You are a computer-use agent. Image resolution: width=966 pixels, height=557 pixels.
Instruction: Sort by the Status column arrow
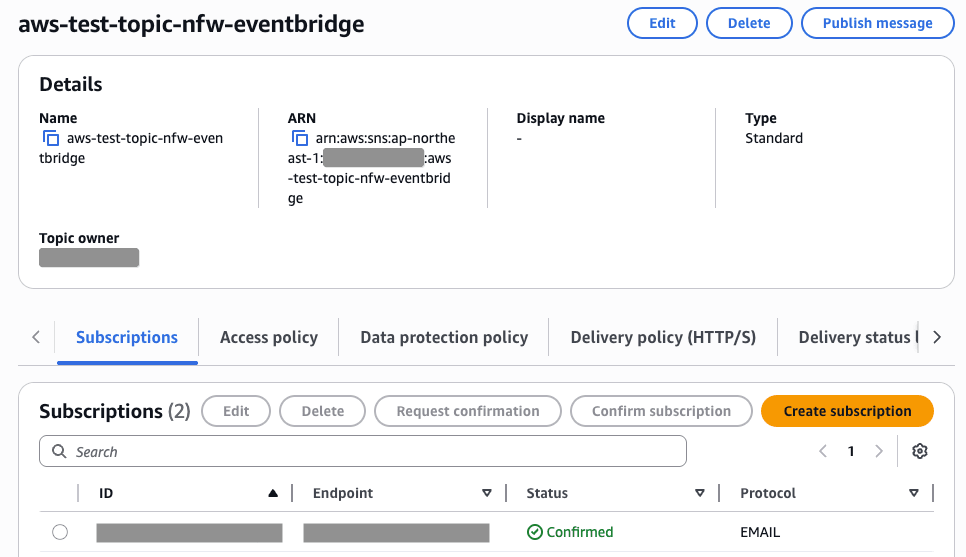[x=700, y=493]
